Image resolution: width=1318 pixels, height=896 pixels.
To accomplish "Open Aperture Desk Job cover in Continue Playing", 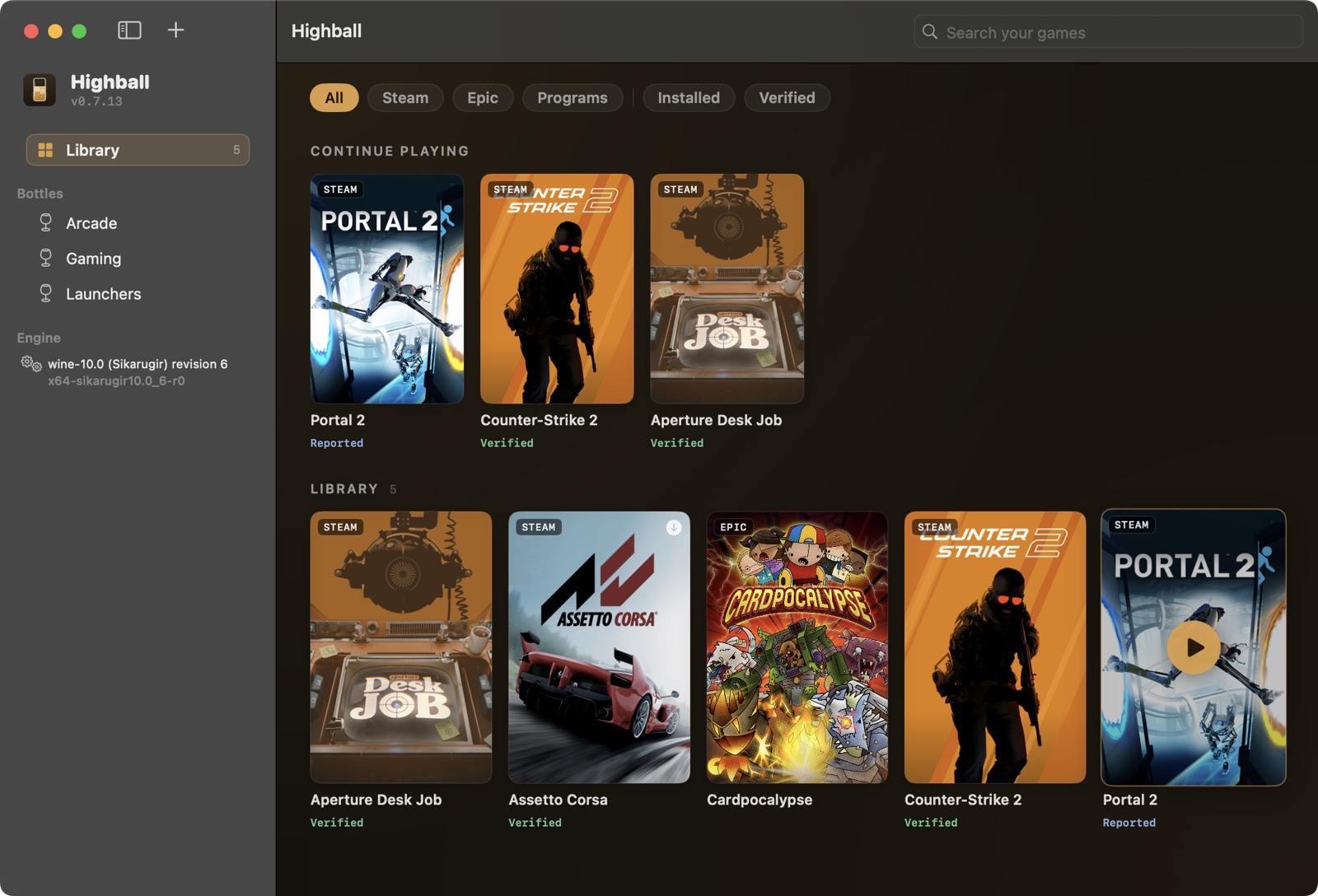I will tap(727, 288).
